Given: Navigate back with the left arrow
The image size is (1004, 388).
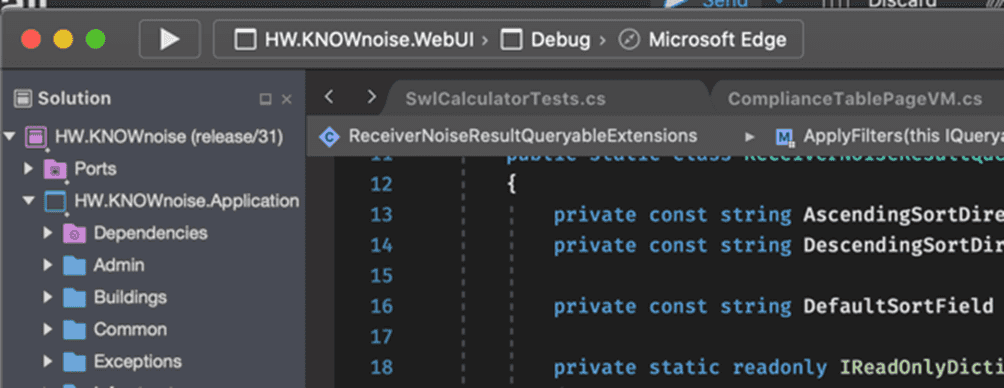Looking at the screenshot, I should pyautogui.click(x=329, y=97).
